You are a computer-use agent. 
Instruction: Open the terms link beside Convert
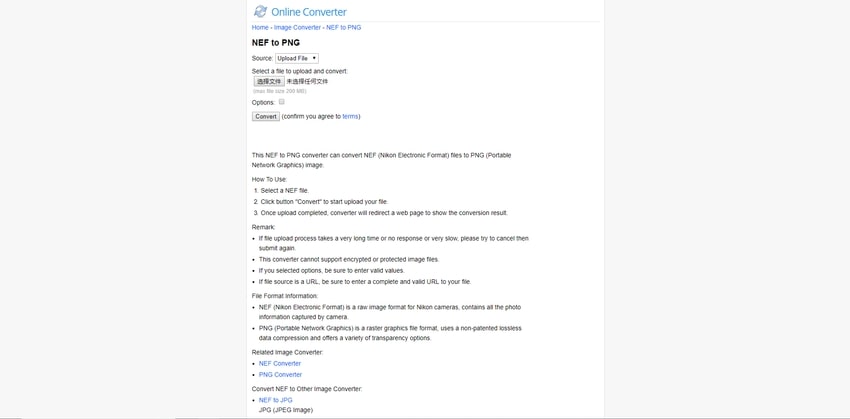pyautogui.click(x=350, y=116)
